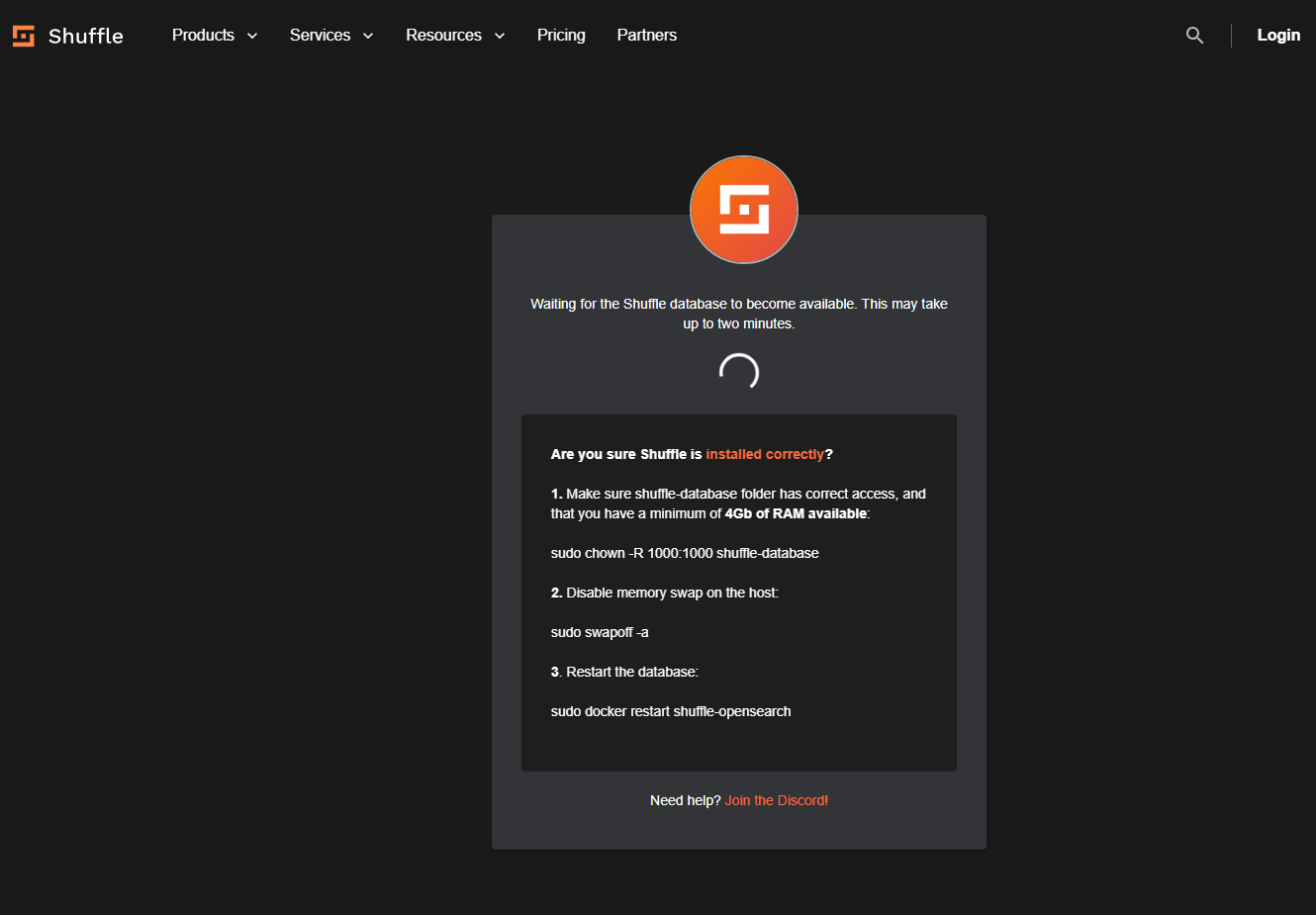Click the '4Gb of RAM available' text

click(x=796, y=513)
